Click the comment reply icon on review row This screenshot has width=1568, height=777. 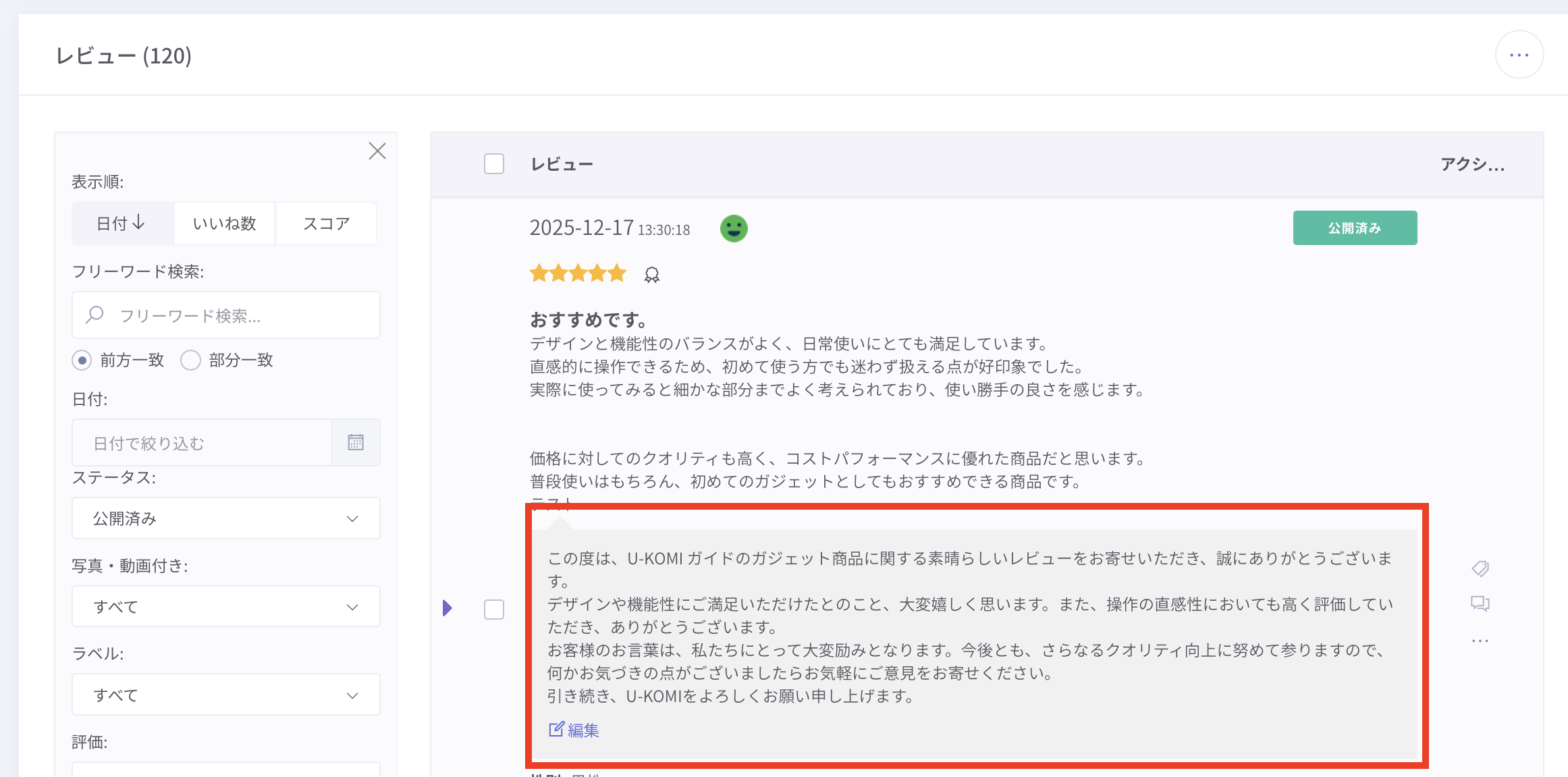tap(1480, 604)
